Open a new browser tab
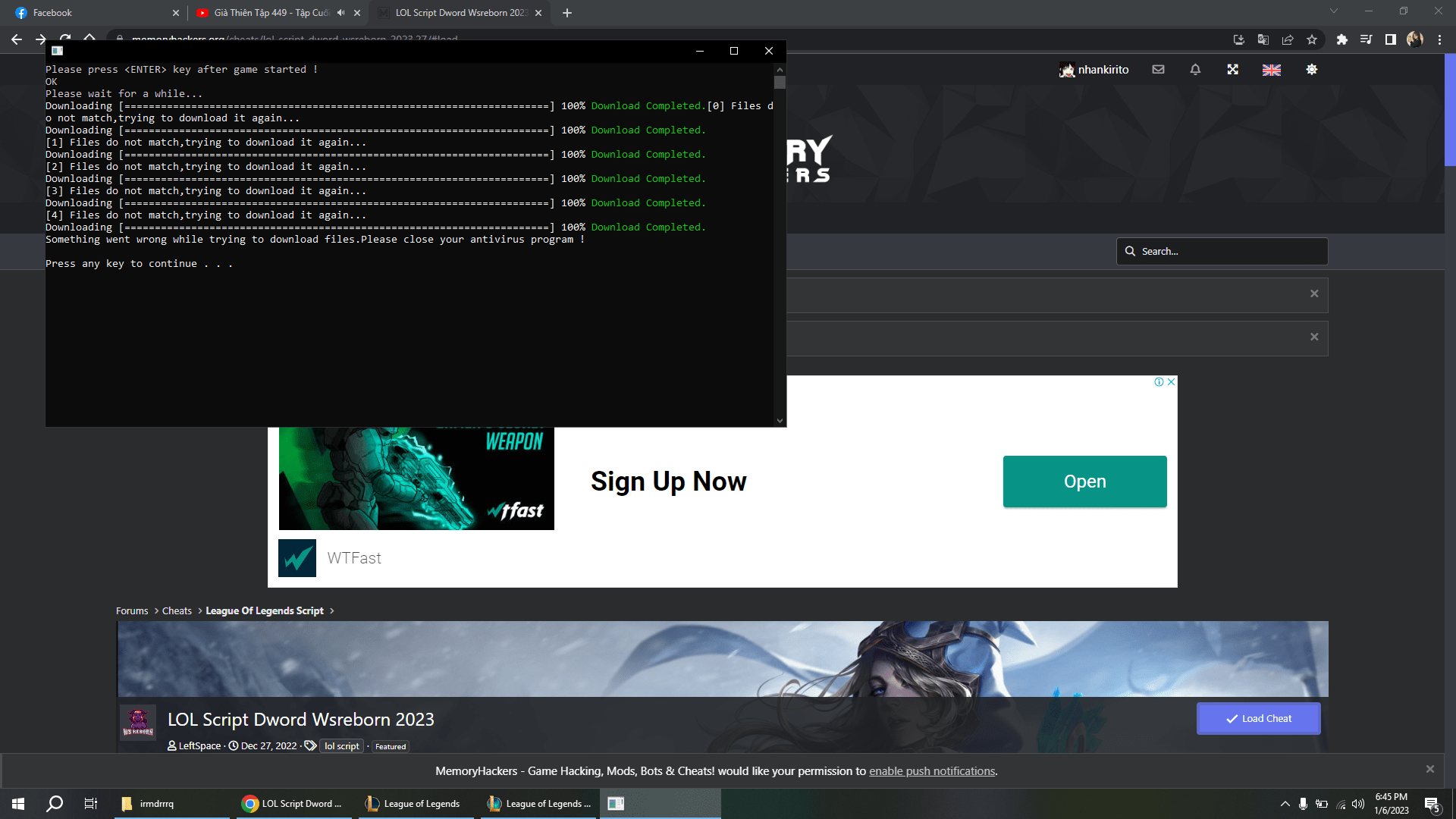The width and height of the screenshot is (1456, 819). click(567, 13)
